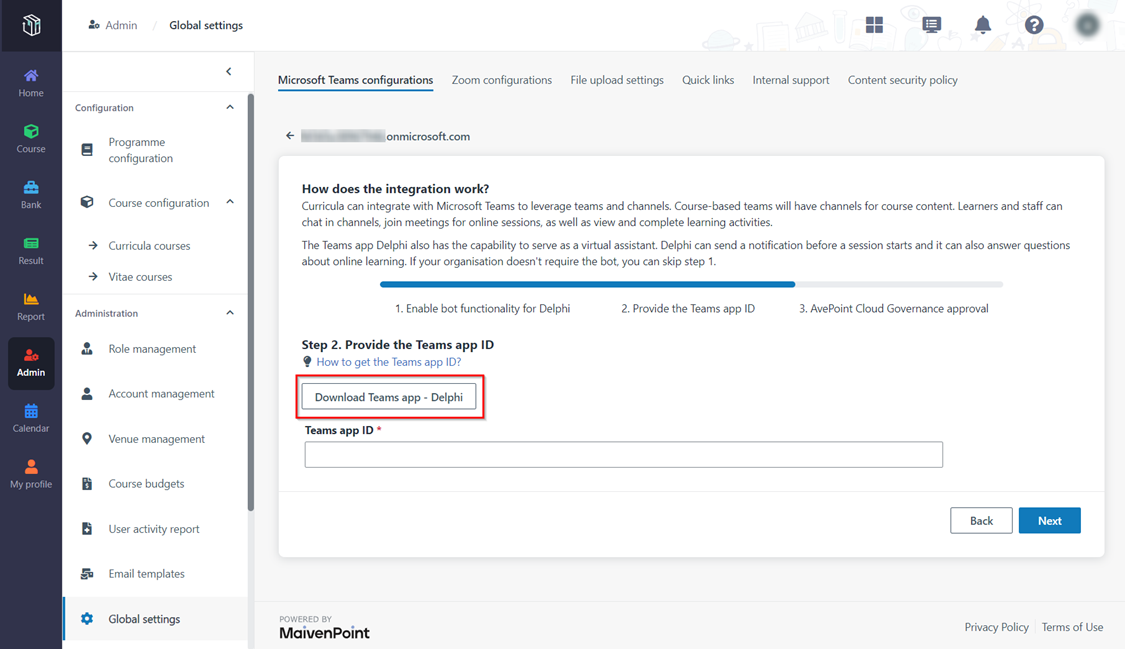The image size is (1125, 649).
Task: Click the lightbulb hint icon
Action: point(307,361)
